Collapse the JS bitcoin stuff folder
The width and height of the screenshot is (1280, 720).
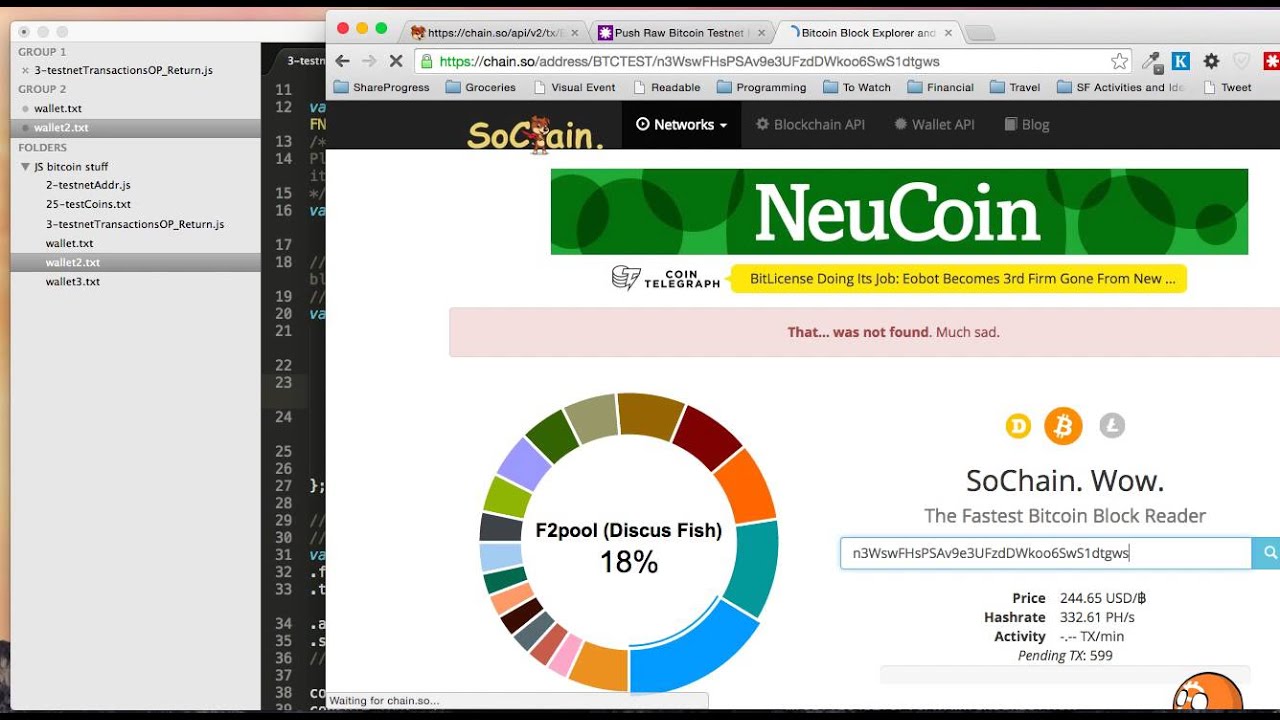click(25, 167)
